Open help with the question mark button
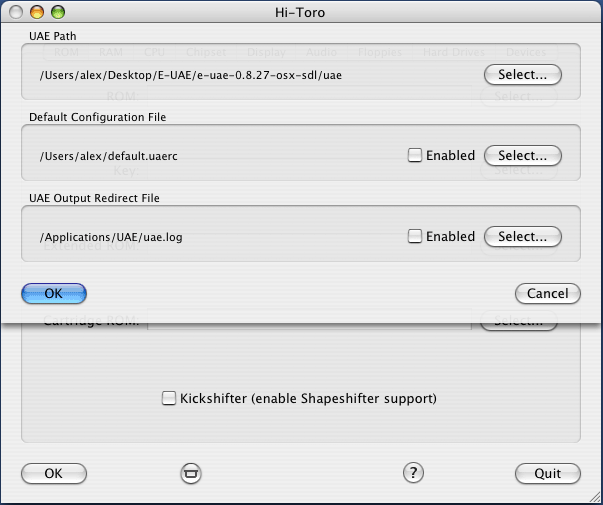This screenshot has width=603, height=505. click(413, 472)
